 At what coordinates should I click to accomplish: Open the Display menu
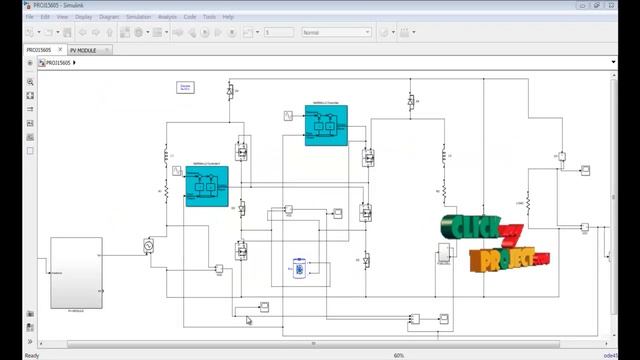click(84, 17)
